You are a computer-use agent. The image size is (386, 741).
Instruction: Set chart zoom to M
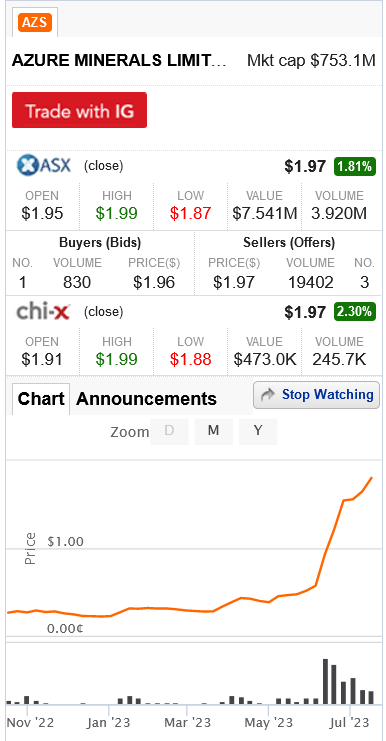214,431
